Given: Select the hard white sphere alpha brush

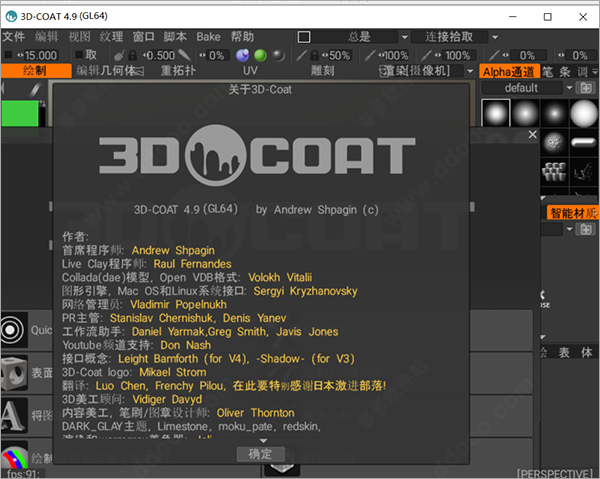Looking at the screenshot, I should (x=584, y=113).
